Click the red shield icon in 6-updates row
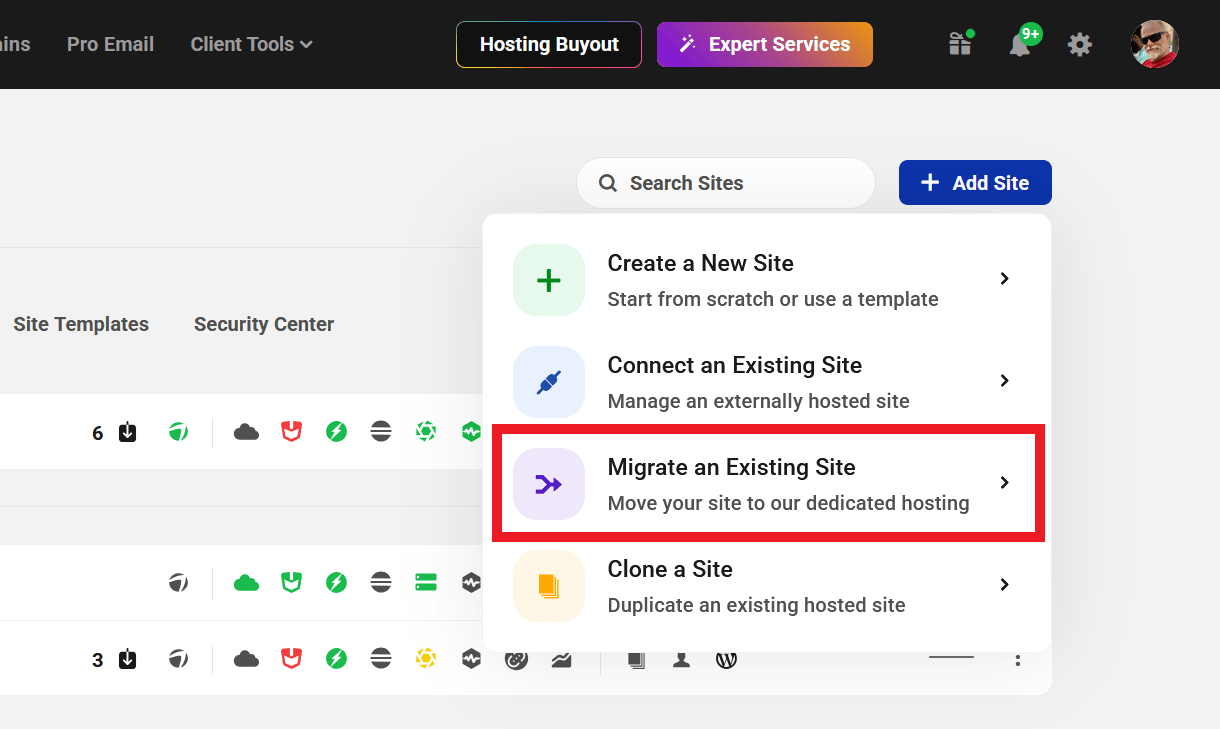Image resolution: width=1220 pixels, height=729 pixels. pos(291,432)
